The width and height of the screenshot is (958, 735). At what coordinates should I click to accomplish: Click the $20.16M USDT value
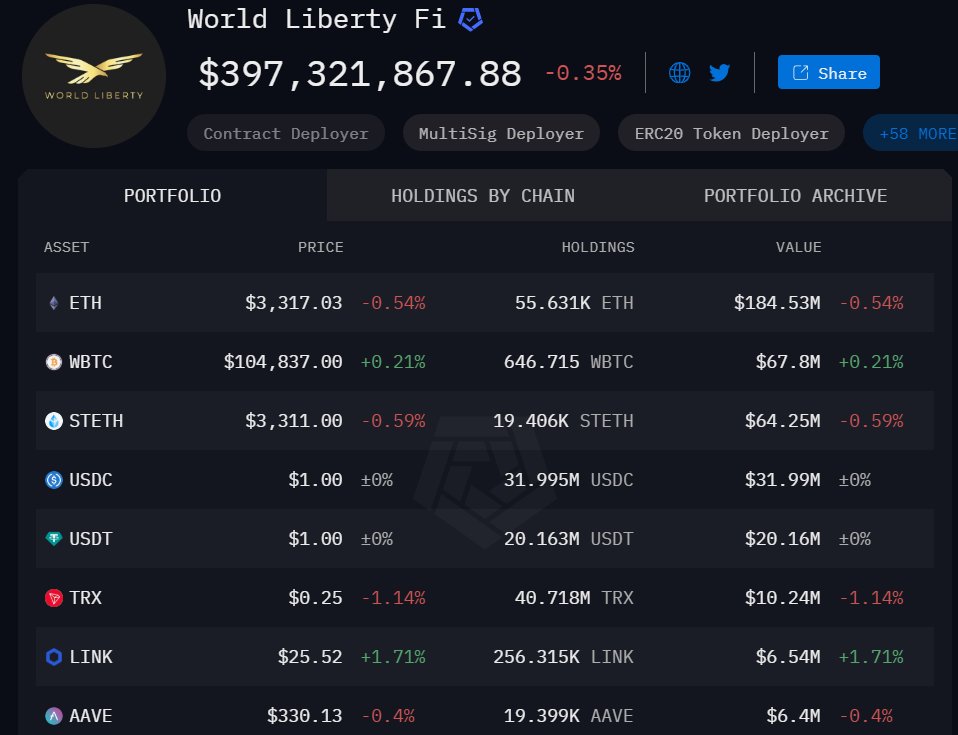pos(782,538)
